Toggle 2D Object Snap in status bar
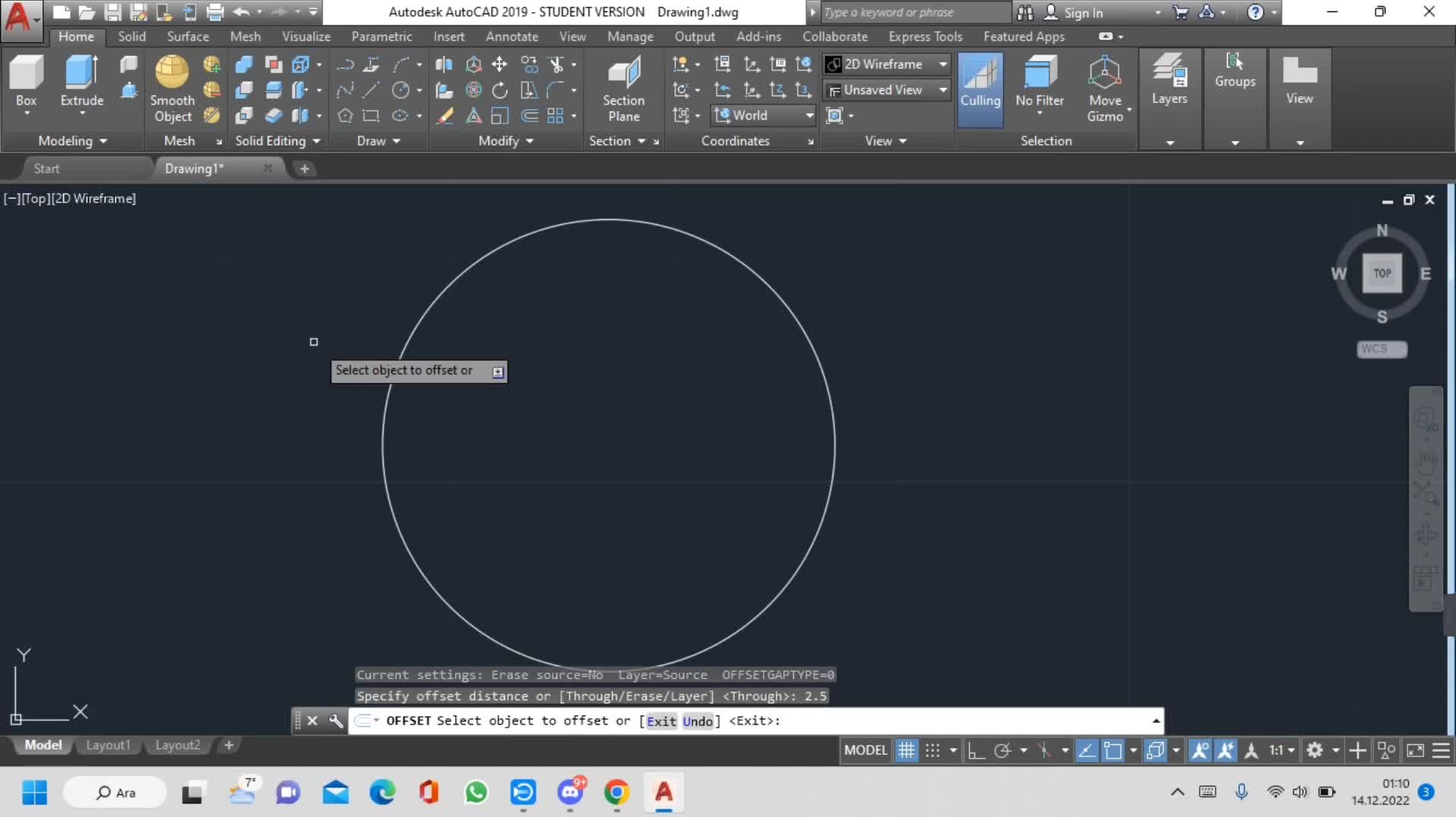Image resolution: width=1456 pixels, height=817 pixels. (1112, 750)
